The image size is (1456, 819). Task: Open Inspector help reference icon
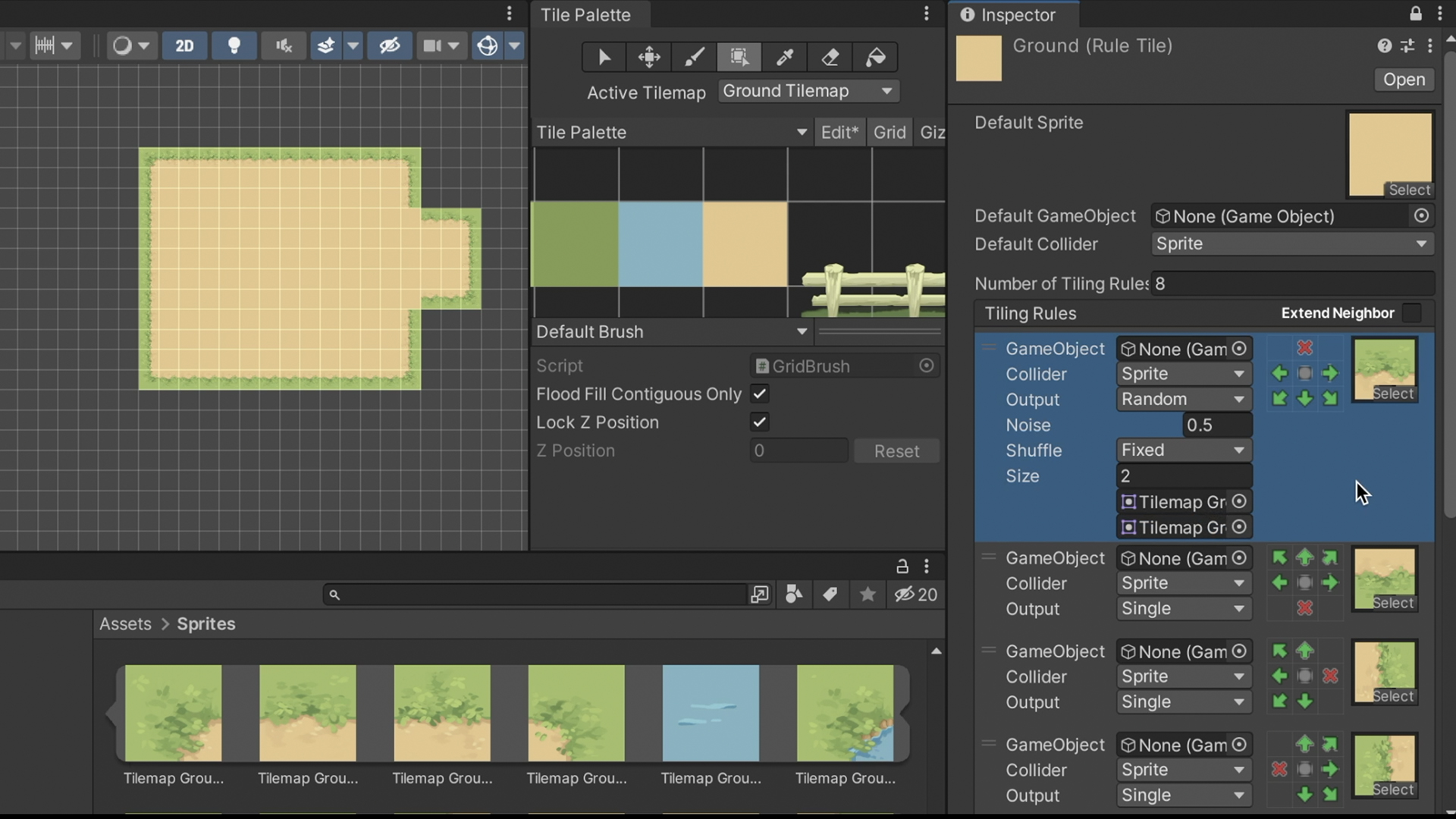tap(1385, 46)
